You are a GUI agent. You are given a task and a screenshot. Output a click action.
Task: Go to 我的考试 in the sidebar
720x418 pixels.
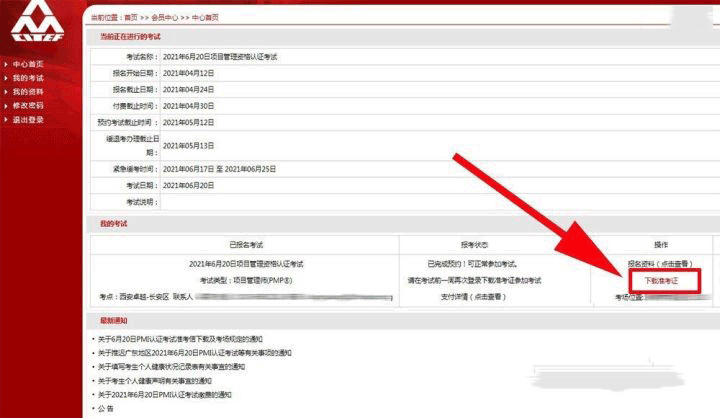pos(28,78)
